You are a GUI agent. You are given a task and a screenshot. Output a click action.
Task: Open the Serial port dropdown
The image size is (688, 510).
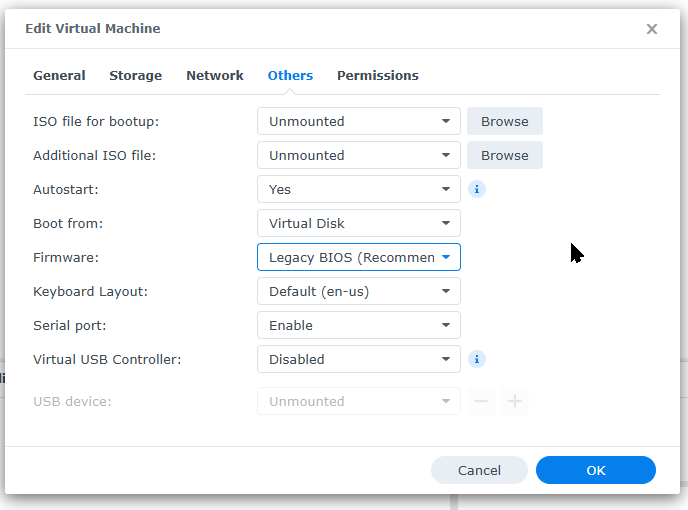(x=358, y=325)
